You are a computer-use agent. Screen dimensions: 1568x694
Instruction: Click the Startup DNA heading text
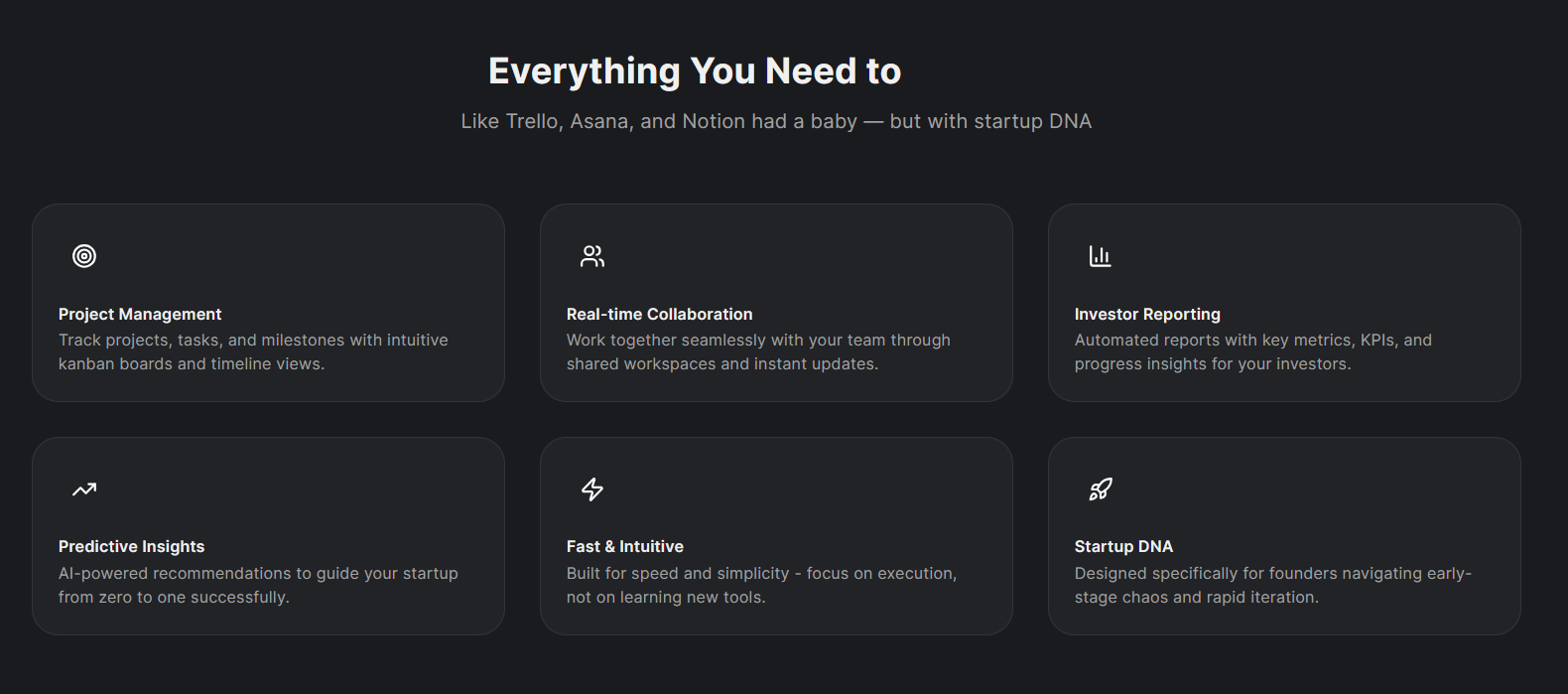(1123, 546)
